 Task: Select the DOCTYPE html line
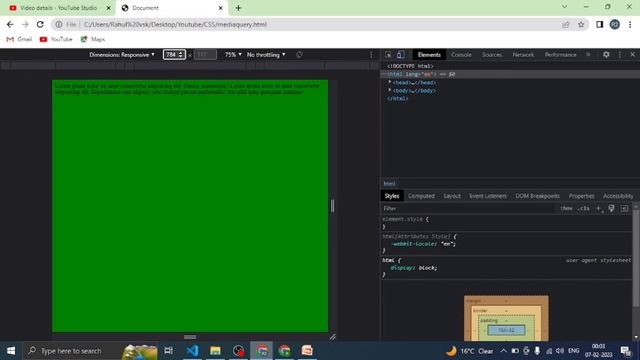(x=410, y=66)
